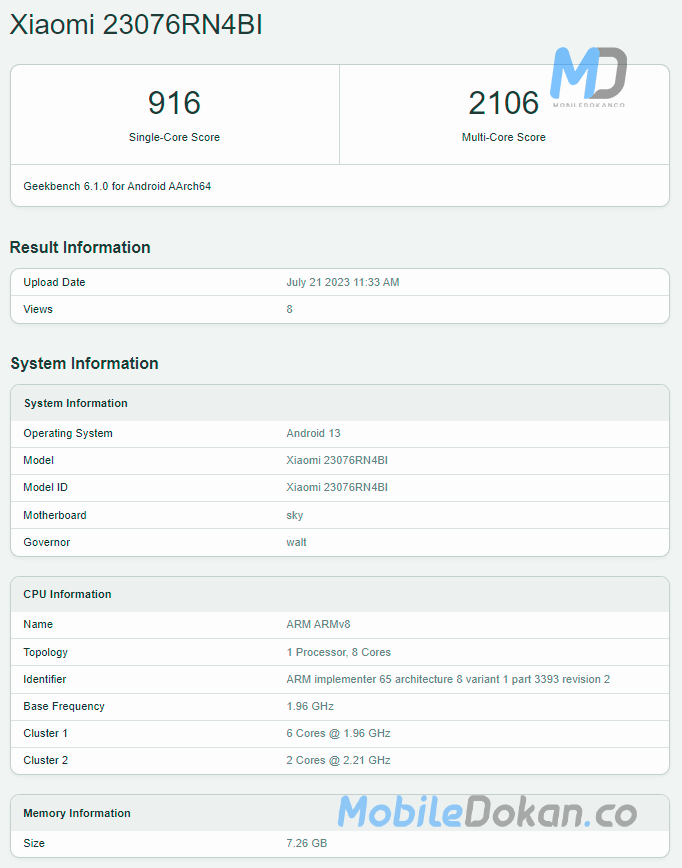This screenshot has width=682, height=868.
Task: Select the Views value 8
Action: tap(290, 309)
